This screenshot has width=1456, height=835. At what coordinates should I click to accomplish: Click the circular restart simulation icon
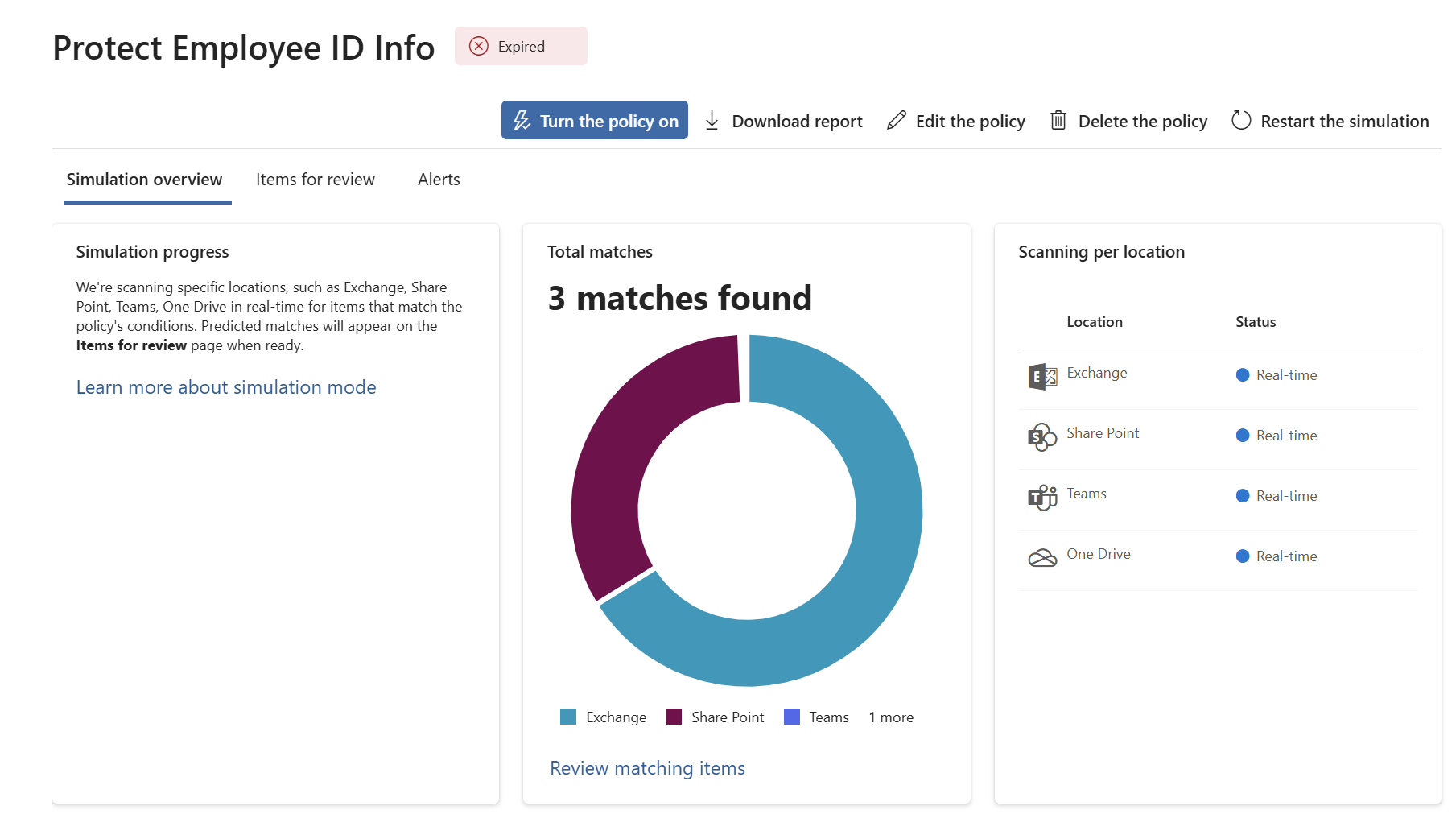tap(1241, 121)
